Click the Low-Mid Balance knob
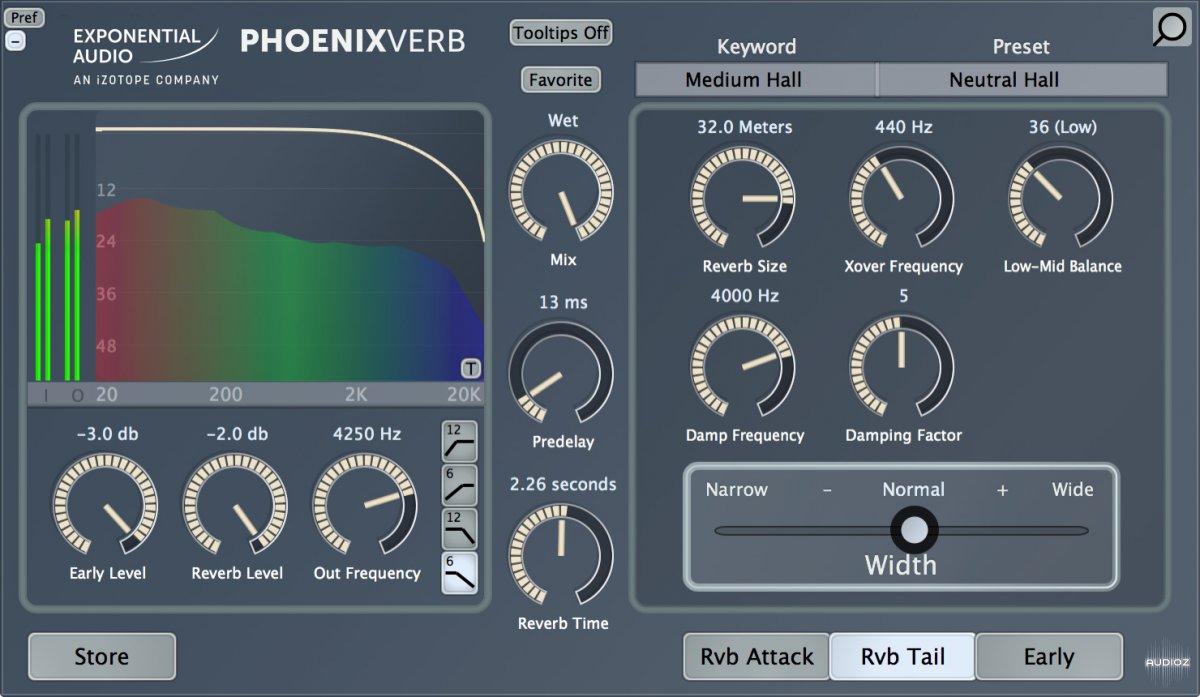 click(x=1061, y=197)
